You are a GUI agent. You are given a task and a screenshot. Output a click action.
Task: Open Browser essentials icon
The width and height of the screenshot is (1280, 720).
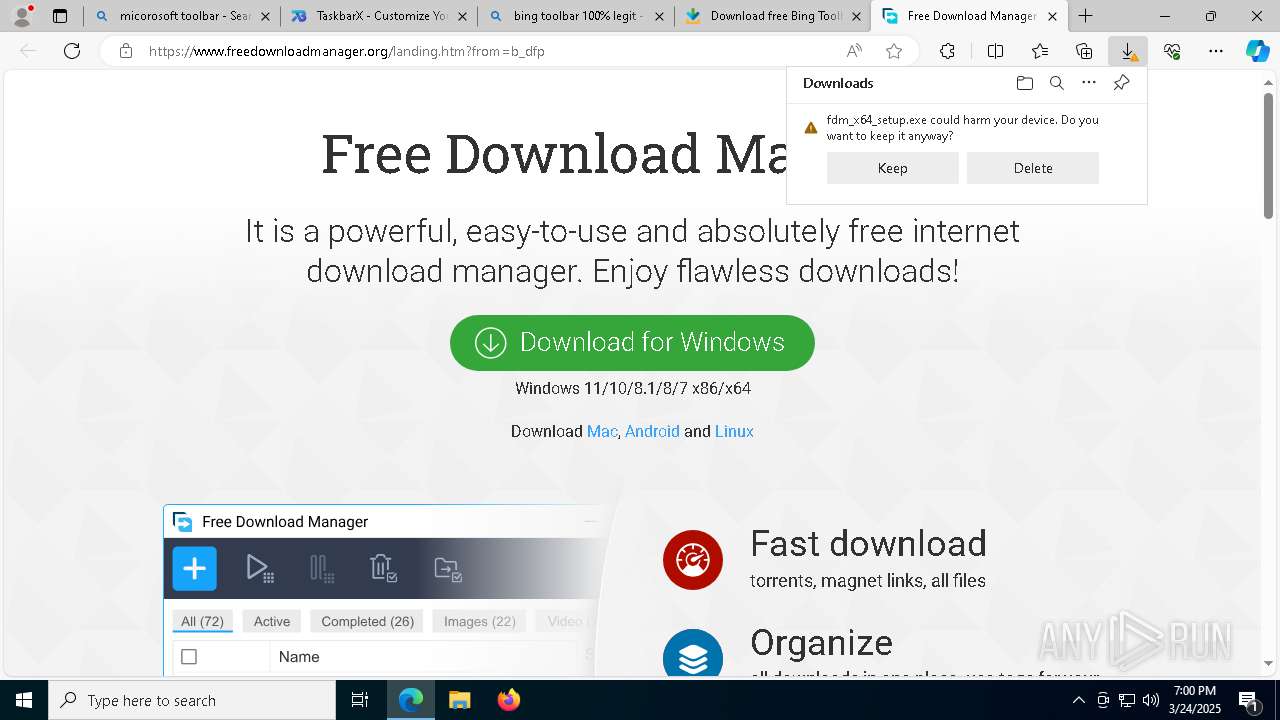[x=1172, y=51]
